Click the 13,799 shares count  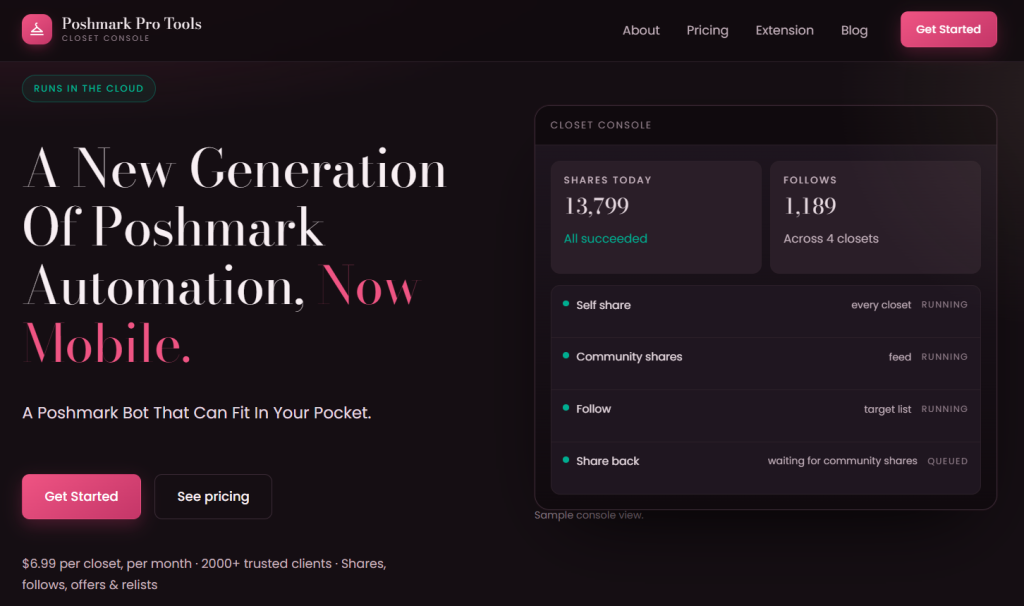[x=596, y=206]
